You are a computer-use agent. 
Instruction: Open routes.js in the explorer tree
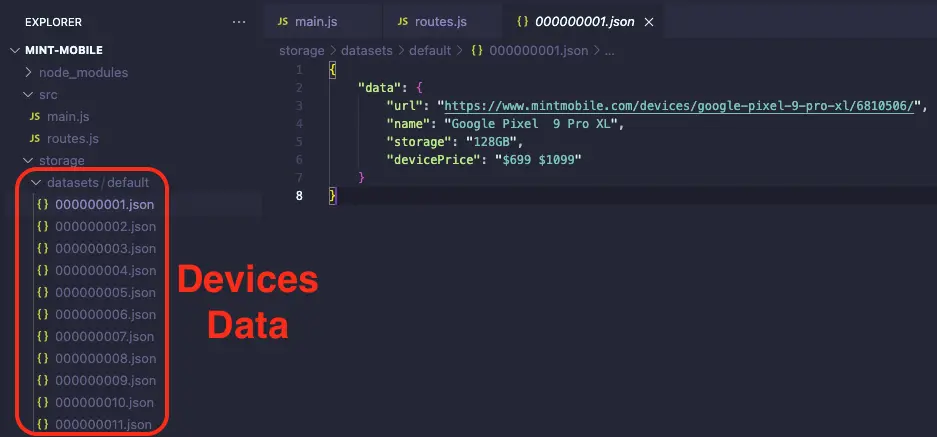[73, 139]
